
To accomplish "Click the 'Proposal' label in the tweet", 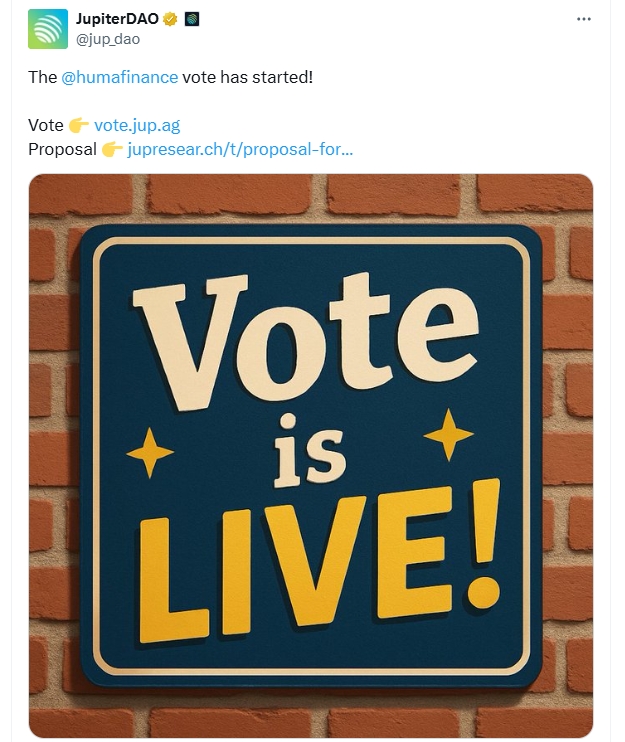I will [x=62, y=150].
